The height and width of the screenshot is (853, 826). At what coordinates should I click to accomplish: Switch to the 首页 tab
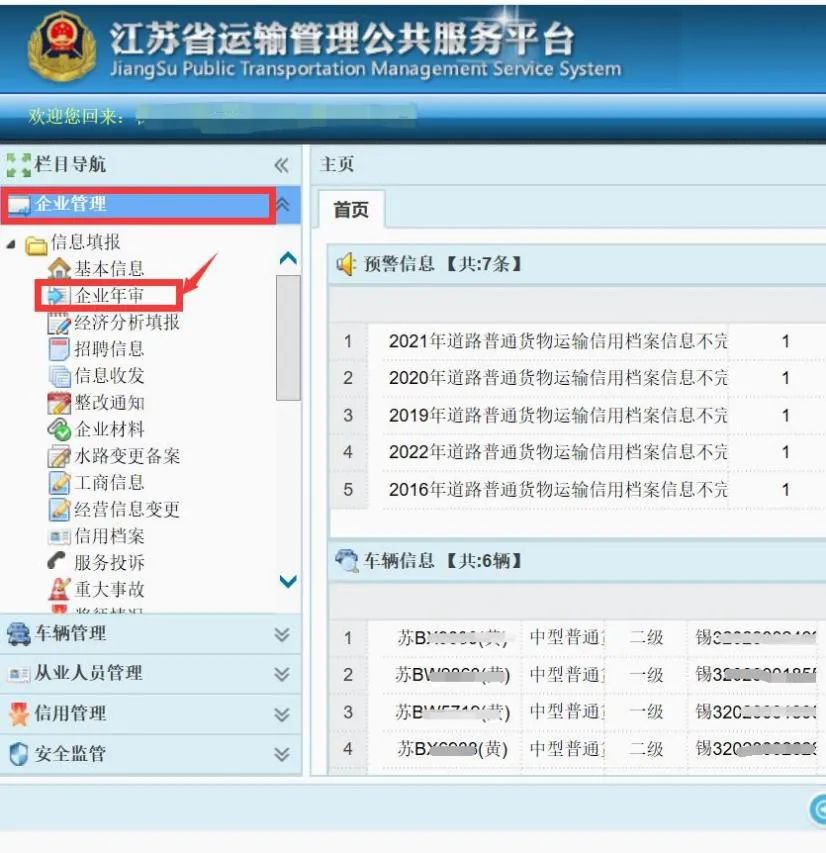(351, 209)
